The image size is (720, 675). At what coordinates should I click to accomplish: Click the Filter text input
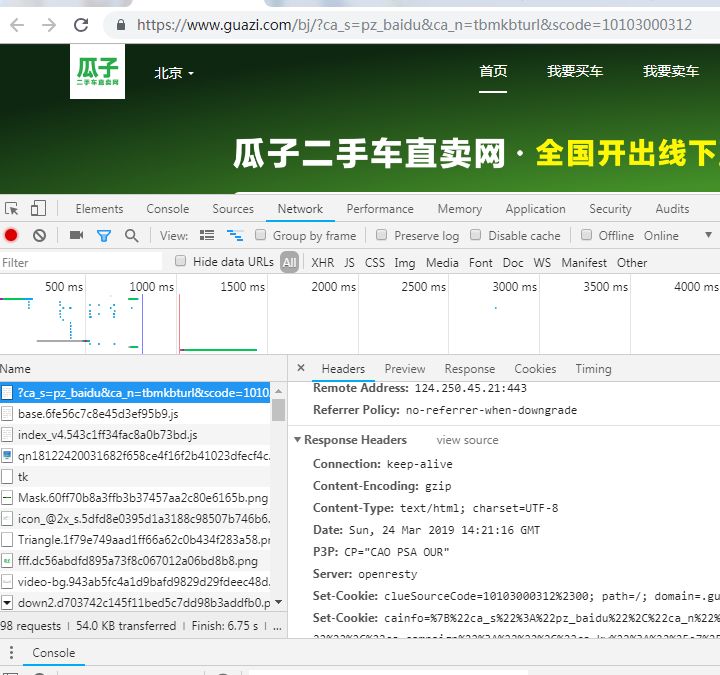click(81, 263)
